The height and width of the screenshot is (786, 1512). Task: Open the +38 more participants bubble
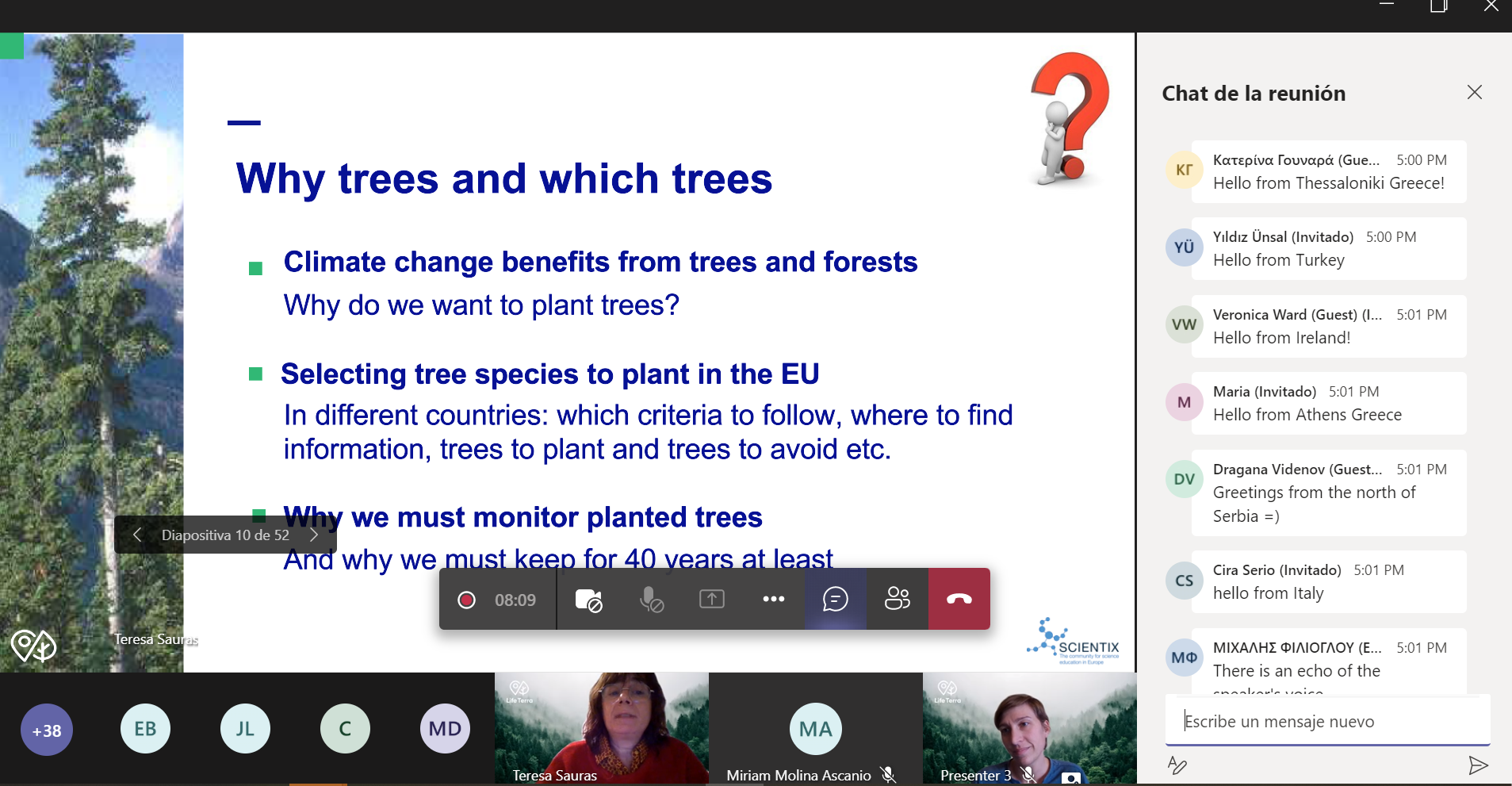tap(47, 730)
